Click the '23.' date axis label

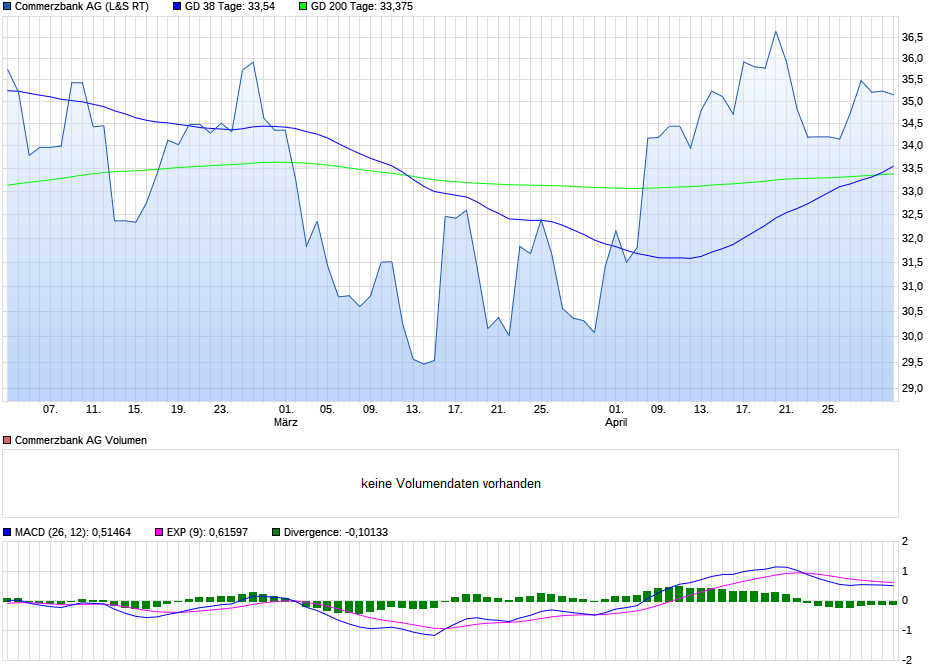tap(221, 409)
